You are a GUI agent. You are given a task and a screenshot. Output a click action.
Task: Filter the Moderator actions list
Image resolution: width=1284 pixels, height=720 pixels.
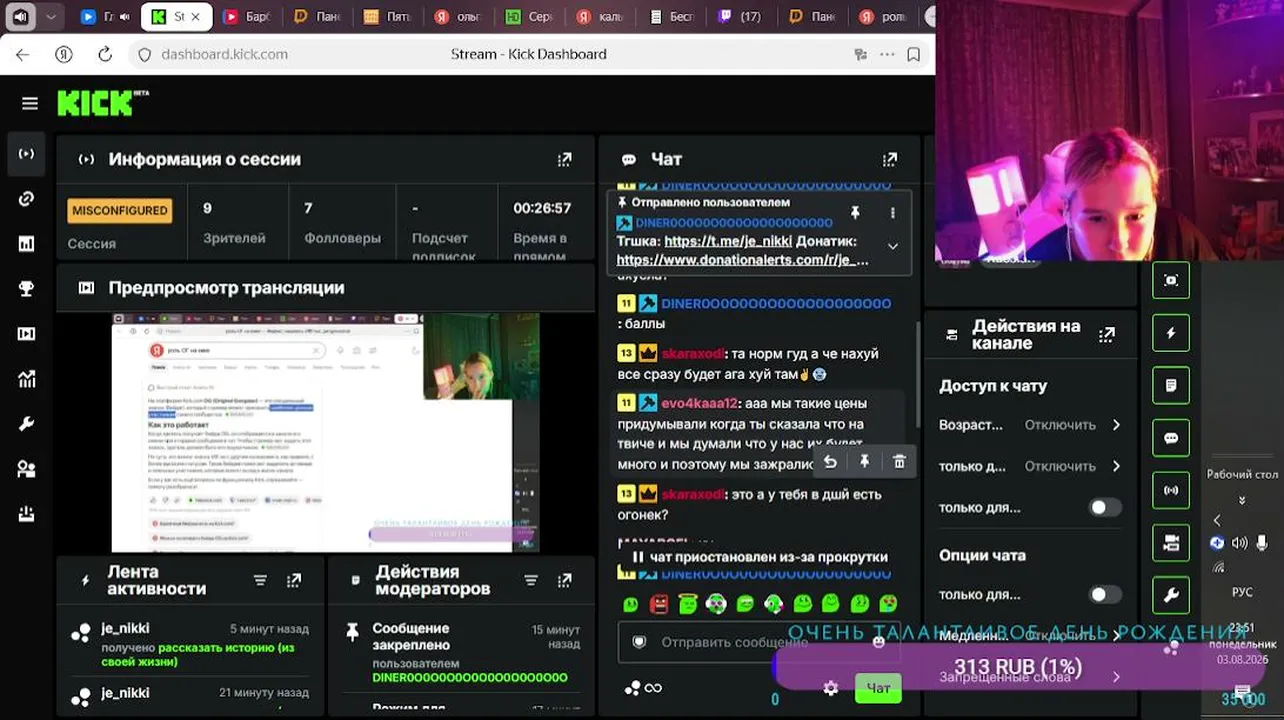pyautogui.click(x=531, y=580)
